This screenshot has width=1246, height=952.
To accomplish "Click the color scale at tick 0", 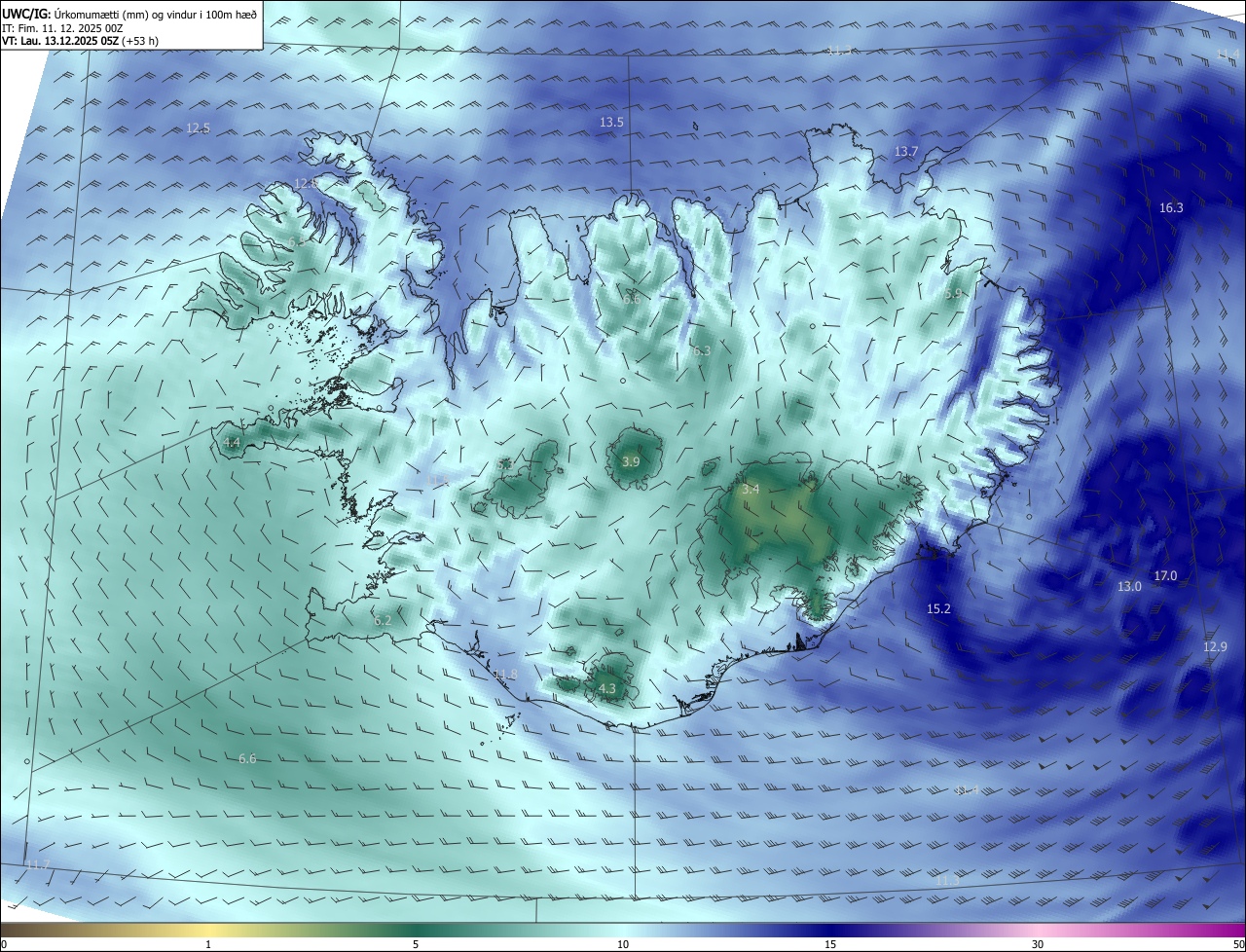I will (x=4, y=944).
